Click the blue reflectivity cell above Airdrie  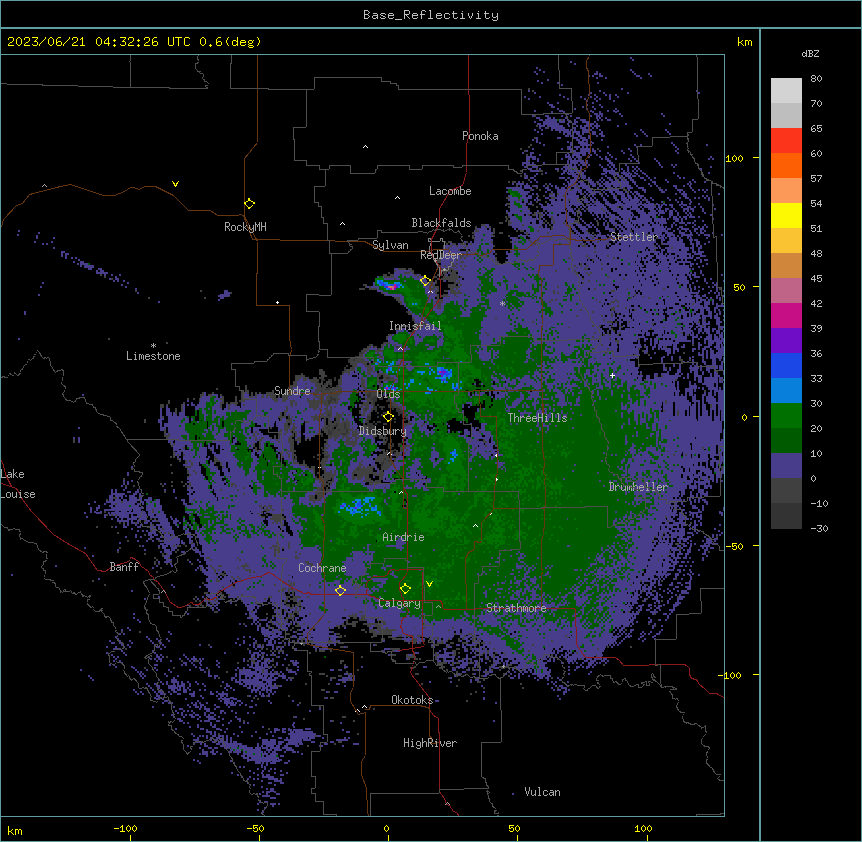pyautogui.click(x=360, y=506)
